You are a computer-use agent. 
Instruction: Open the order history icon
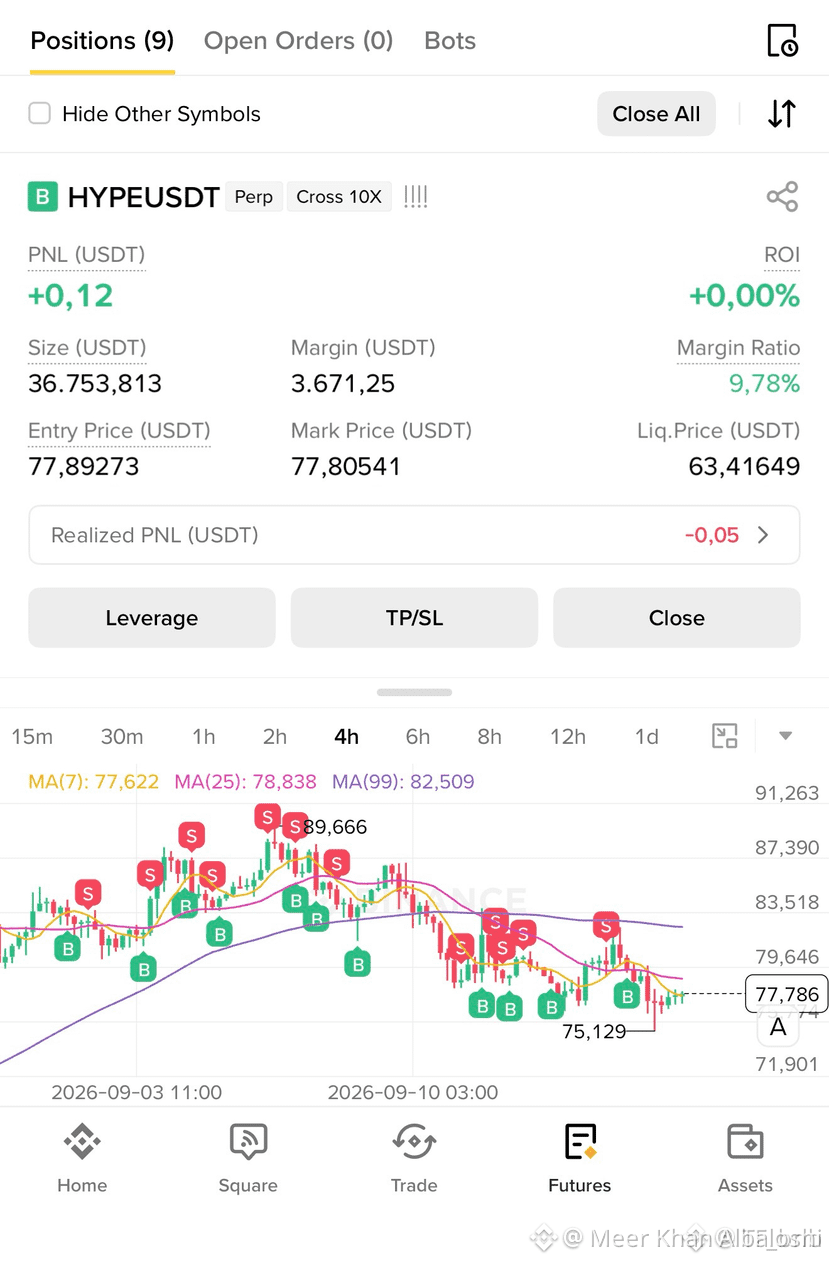click(x=782, y=40)
